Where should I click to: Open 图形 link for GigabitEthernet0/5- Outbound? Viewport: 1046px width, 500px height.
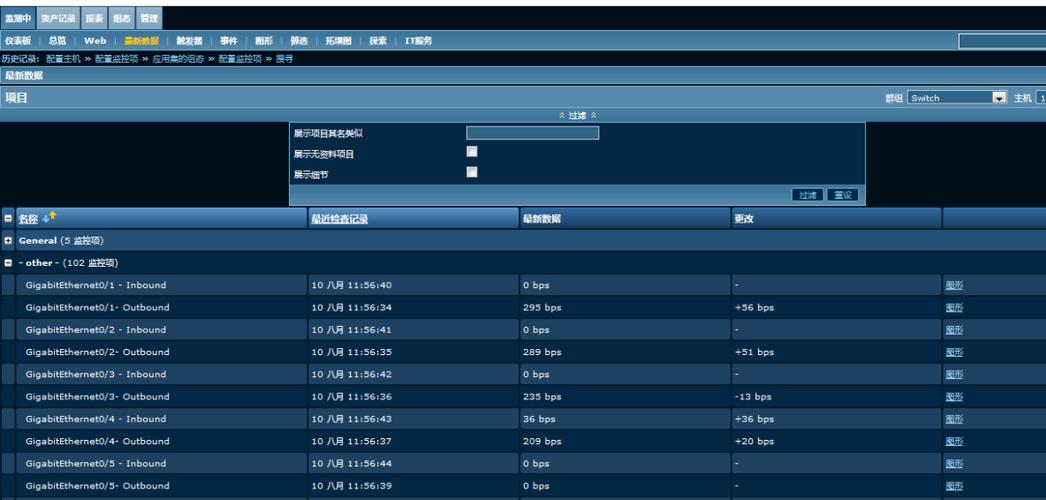pos(954,486)
